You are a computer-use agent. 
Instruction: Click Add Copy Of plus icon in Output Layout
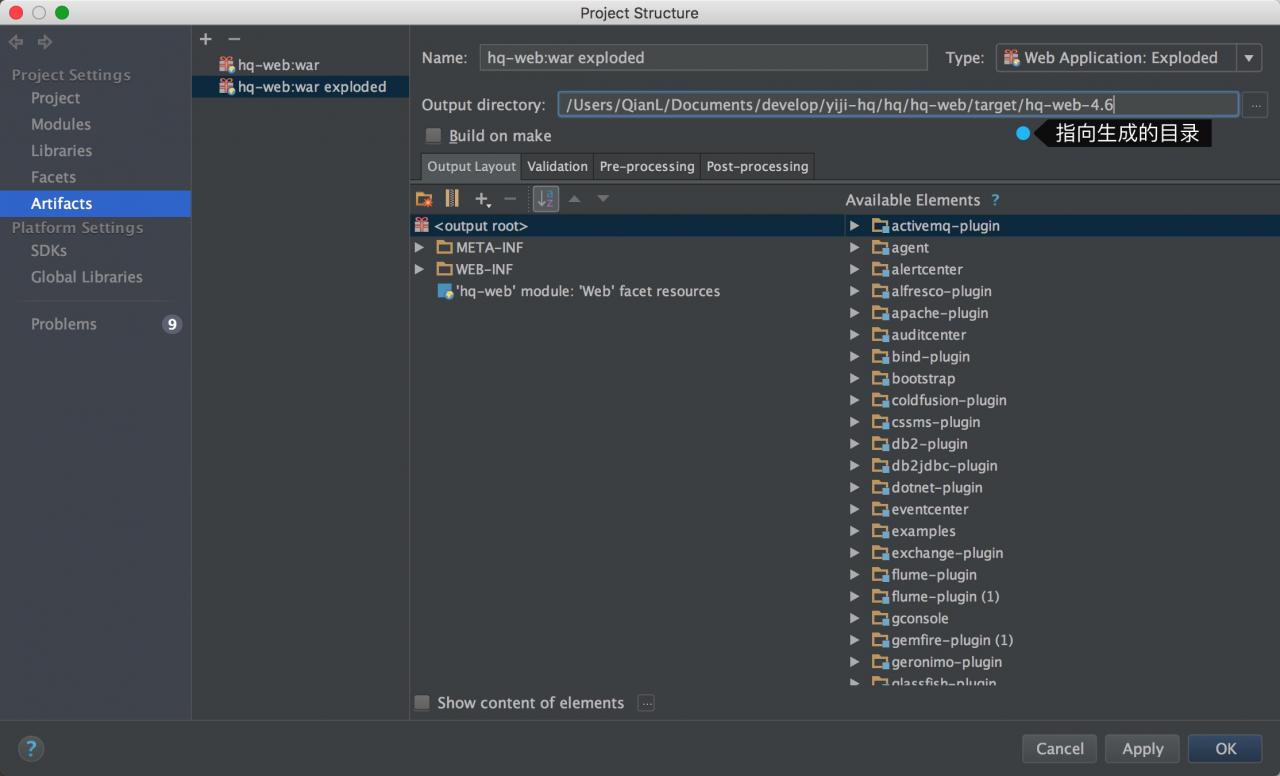482,199
